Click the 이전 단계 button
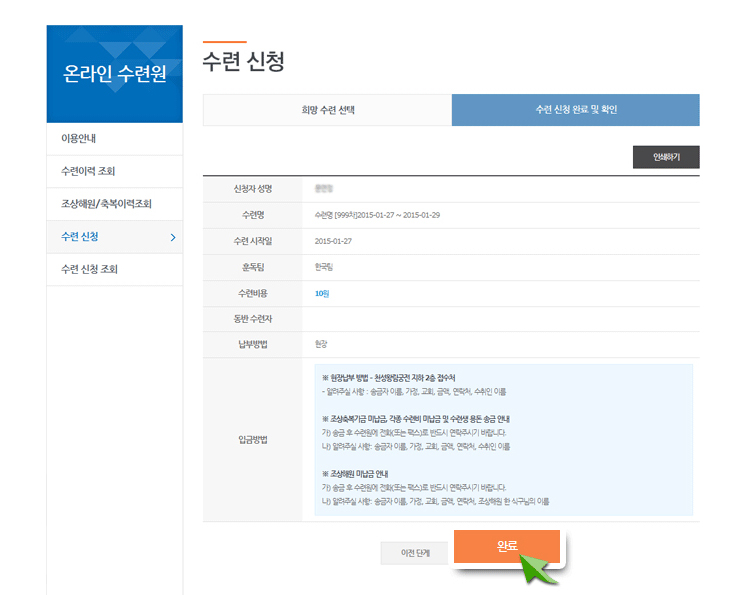 (x=415, y=553)
